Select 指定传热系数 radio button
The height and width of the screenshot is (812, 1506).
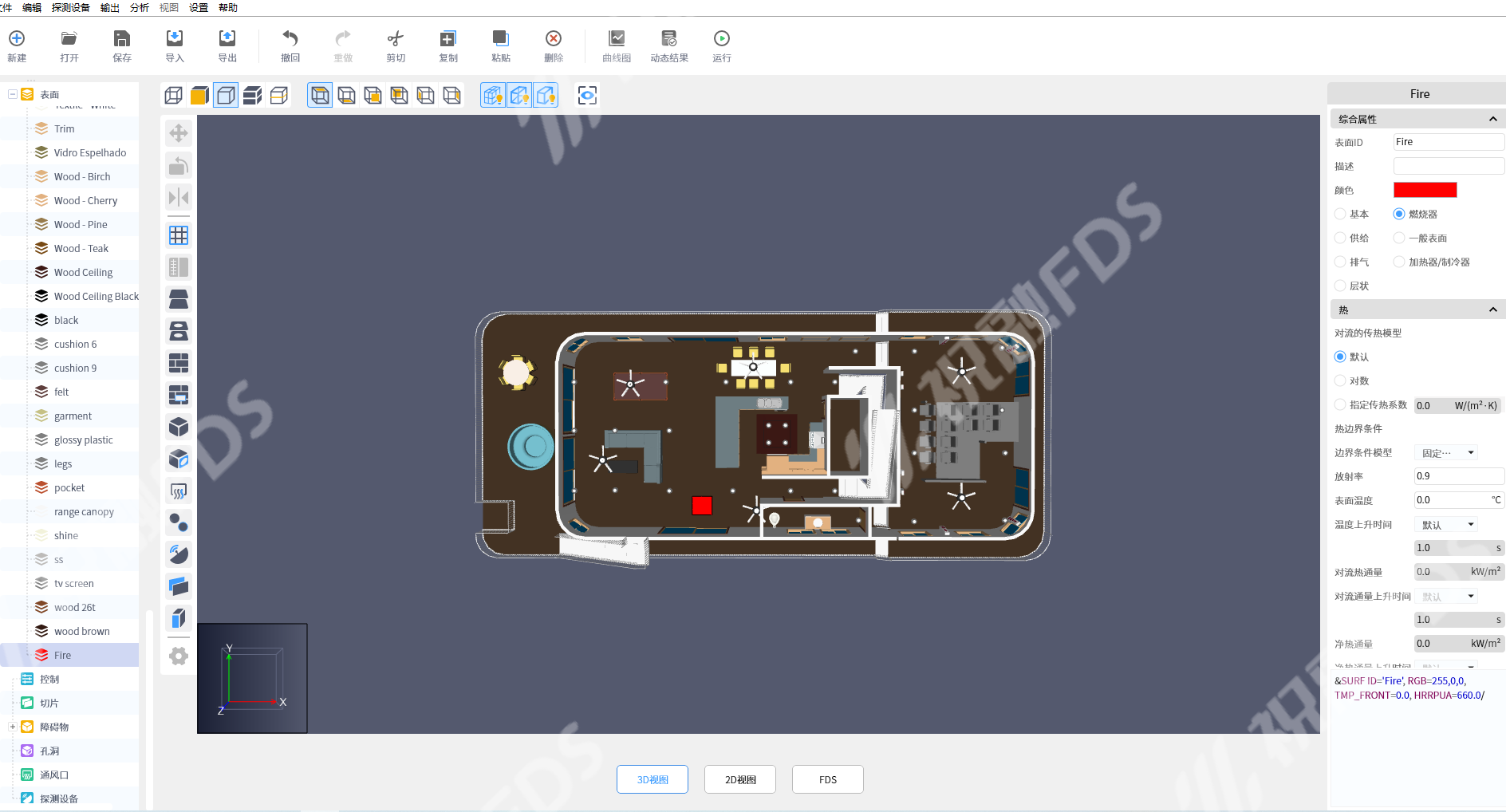pyautogui.click(x=1340, y=404)
